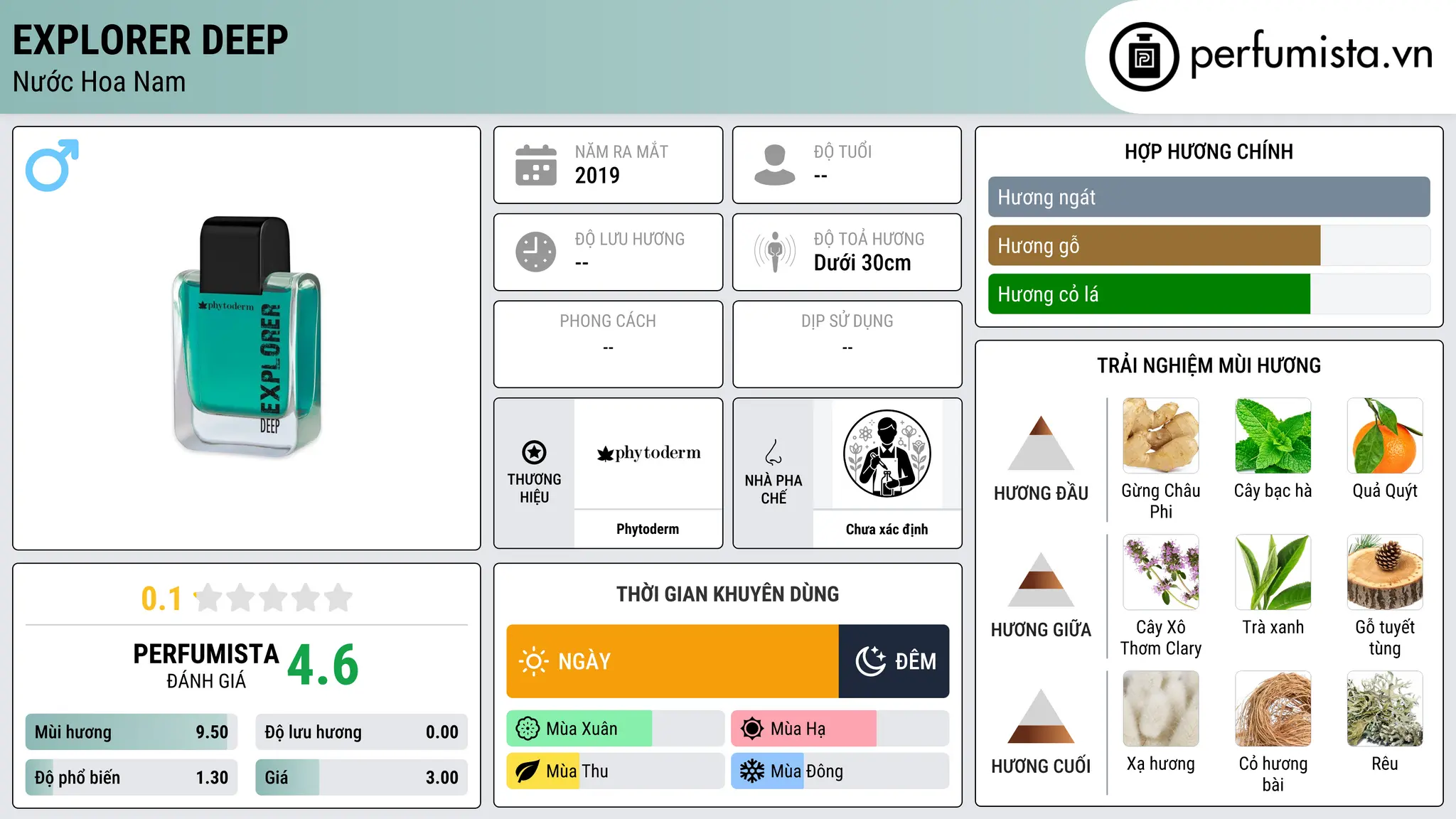1456x819 pixels.
Task: Click the PHONG CÁCH card
Action: (608, 344)
